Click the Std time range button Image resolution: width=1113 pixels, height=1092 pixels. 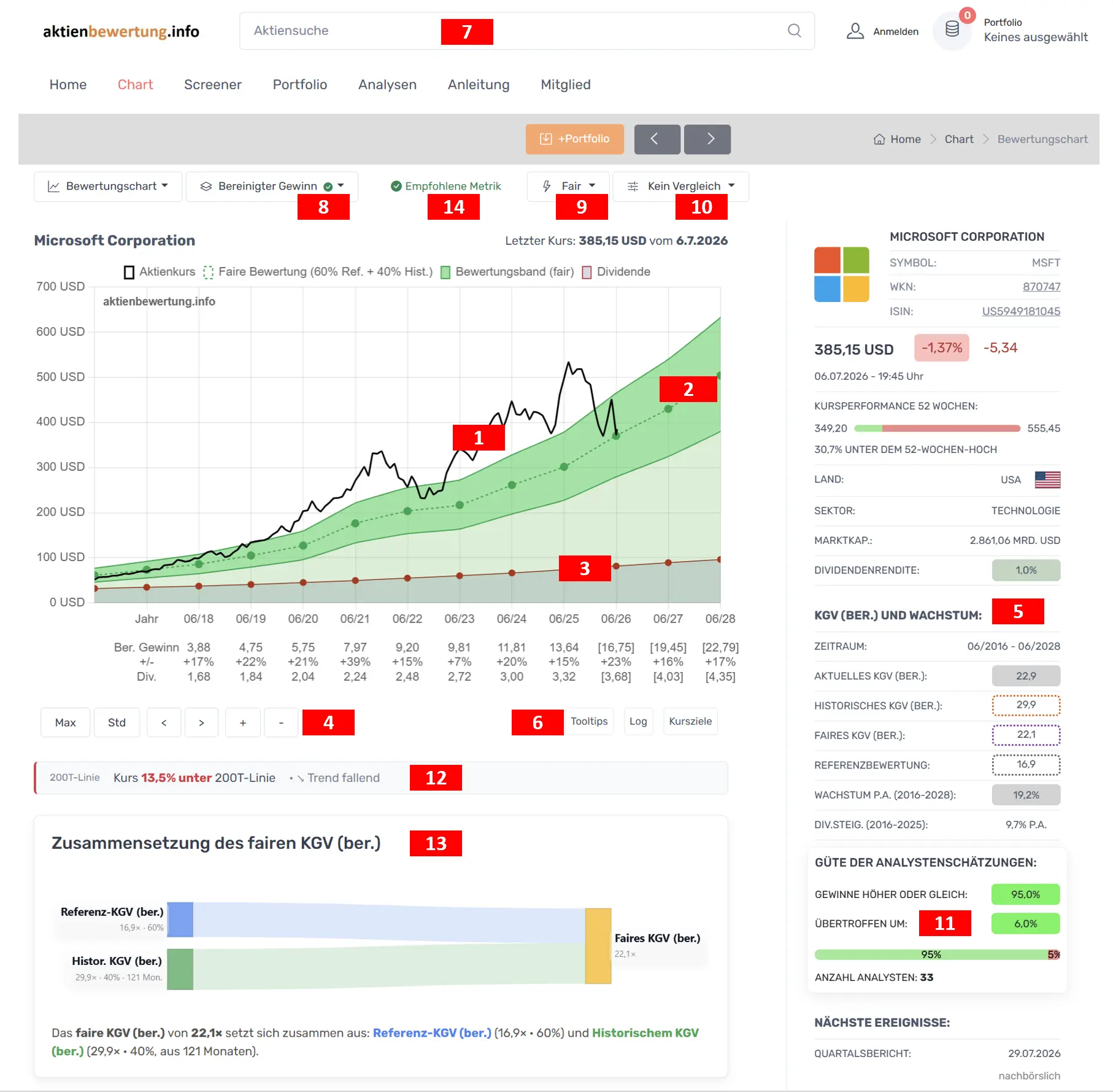[117, 722]
